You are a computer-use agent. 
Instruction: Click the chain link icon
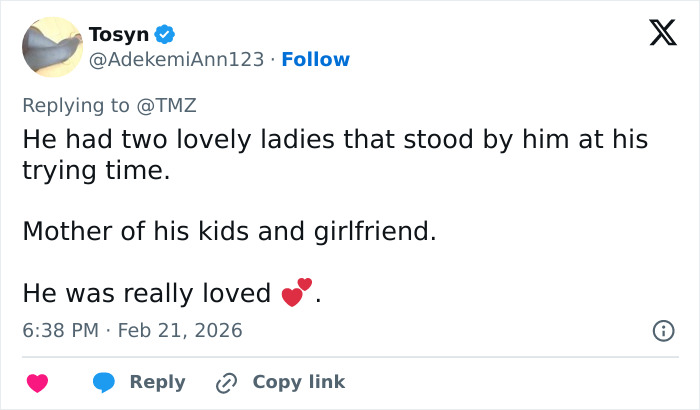click(226, 382)
